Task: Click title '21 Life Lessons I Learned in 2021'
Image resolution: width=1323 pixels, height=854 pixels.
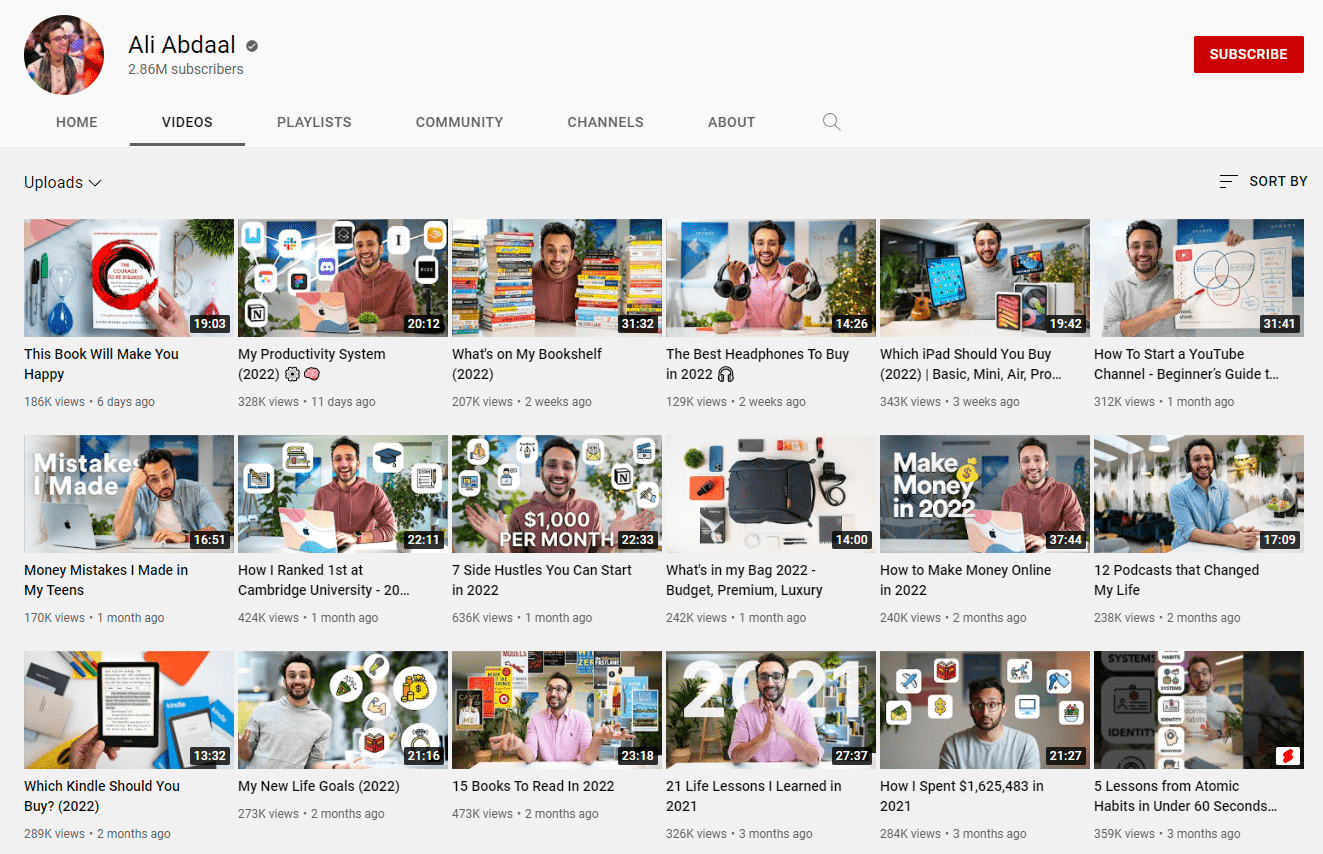Action: pos(753,796)
